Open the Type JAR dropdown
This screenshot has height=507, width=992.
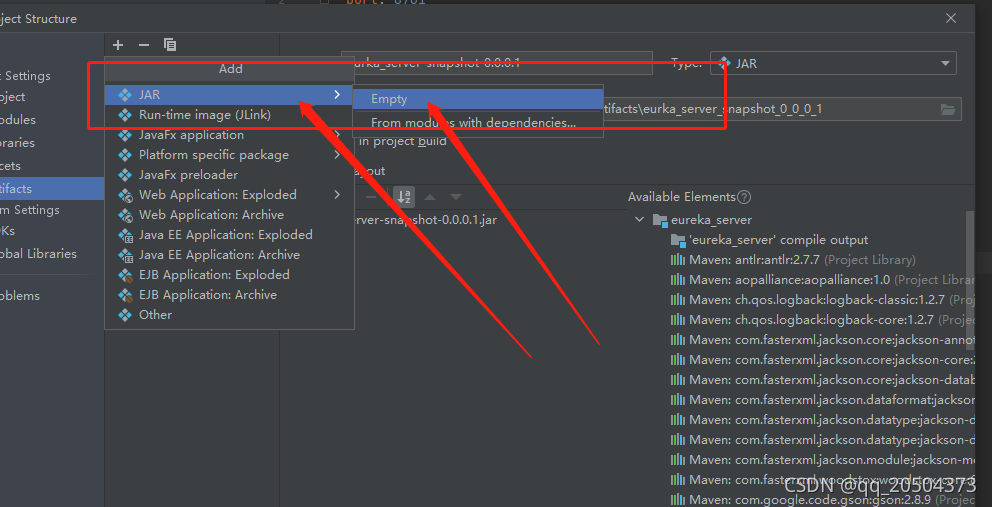833,63
